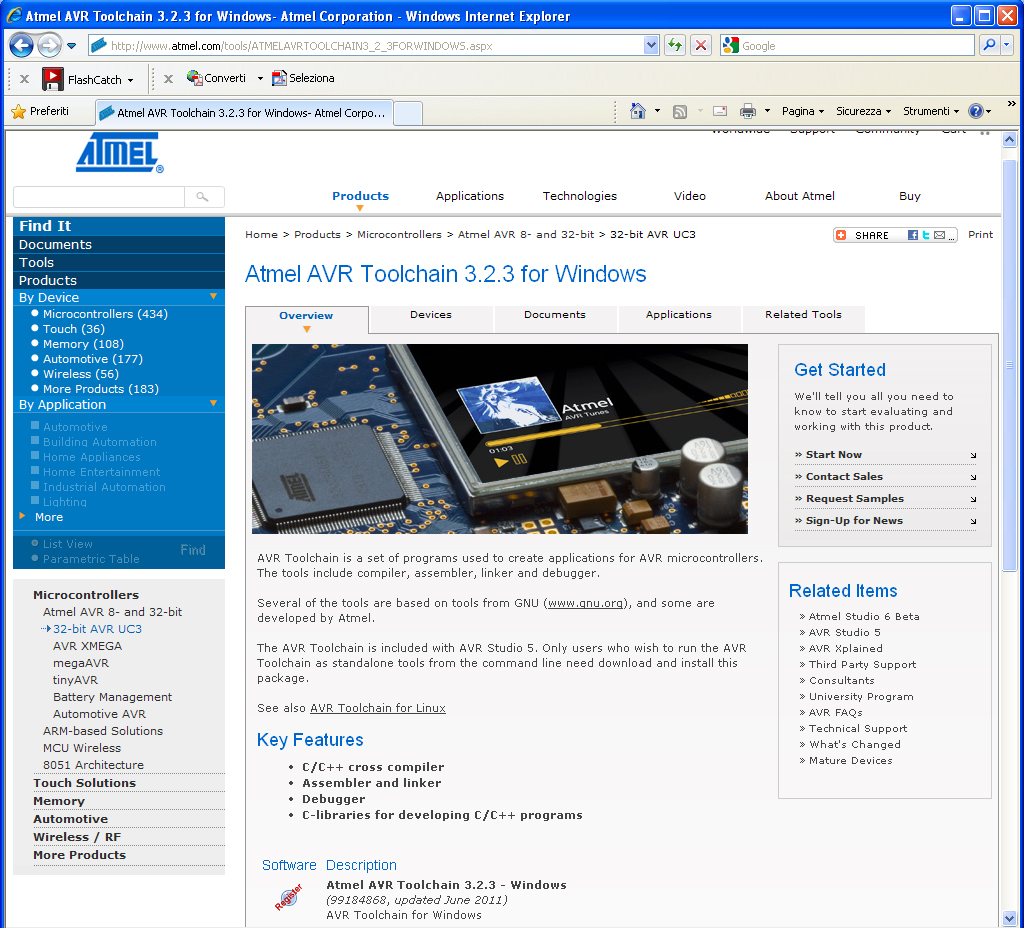Screen dimensions: 1024x928
Task: Click the site search magnifier button
Action: [204, 197]
